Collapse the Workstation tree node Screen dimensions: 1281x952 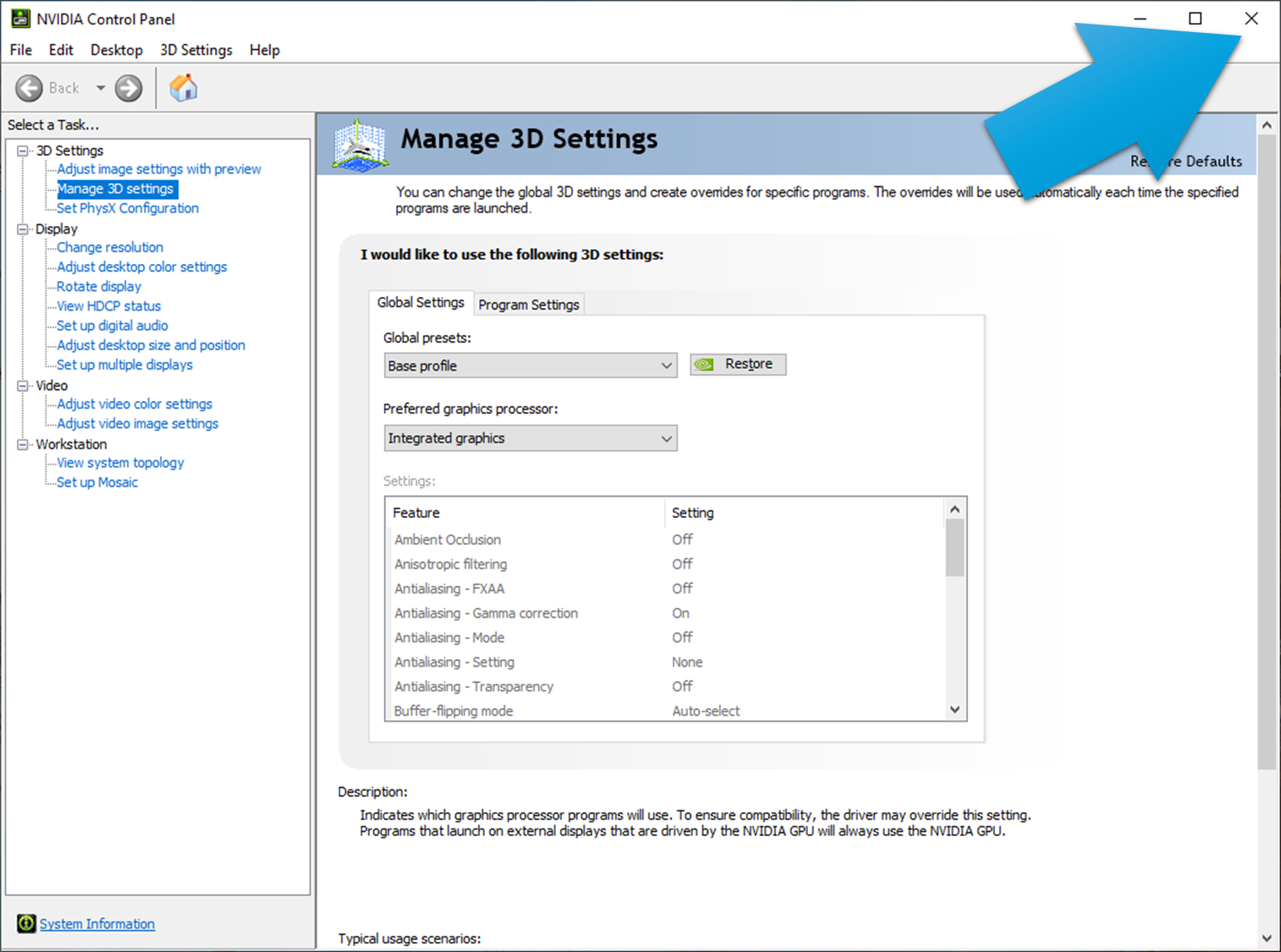point(23,444)
